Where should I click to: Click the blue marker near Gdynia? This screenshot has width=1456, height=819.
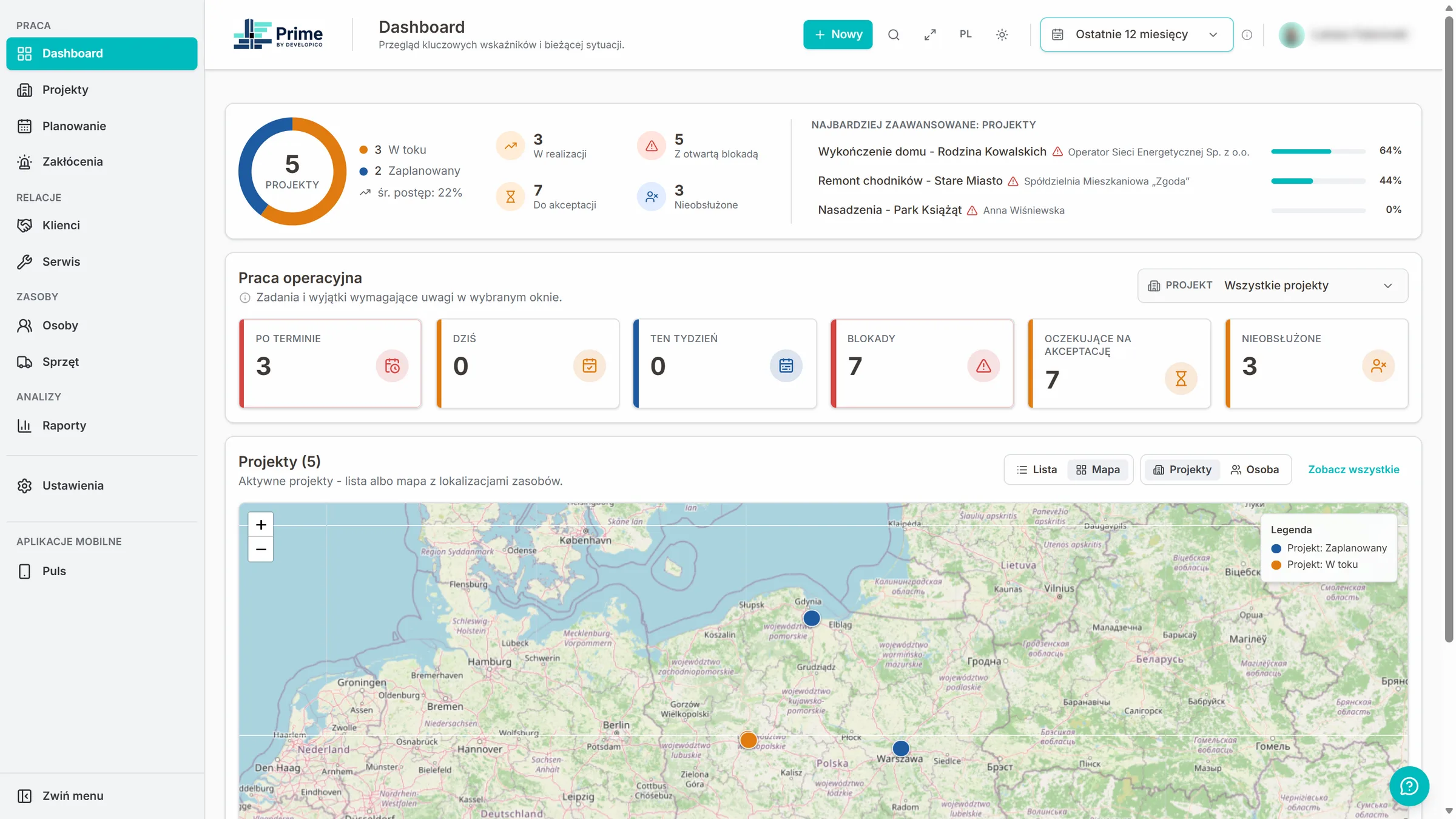(x=812, y=618)
